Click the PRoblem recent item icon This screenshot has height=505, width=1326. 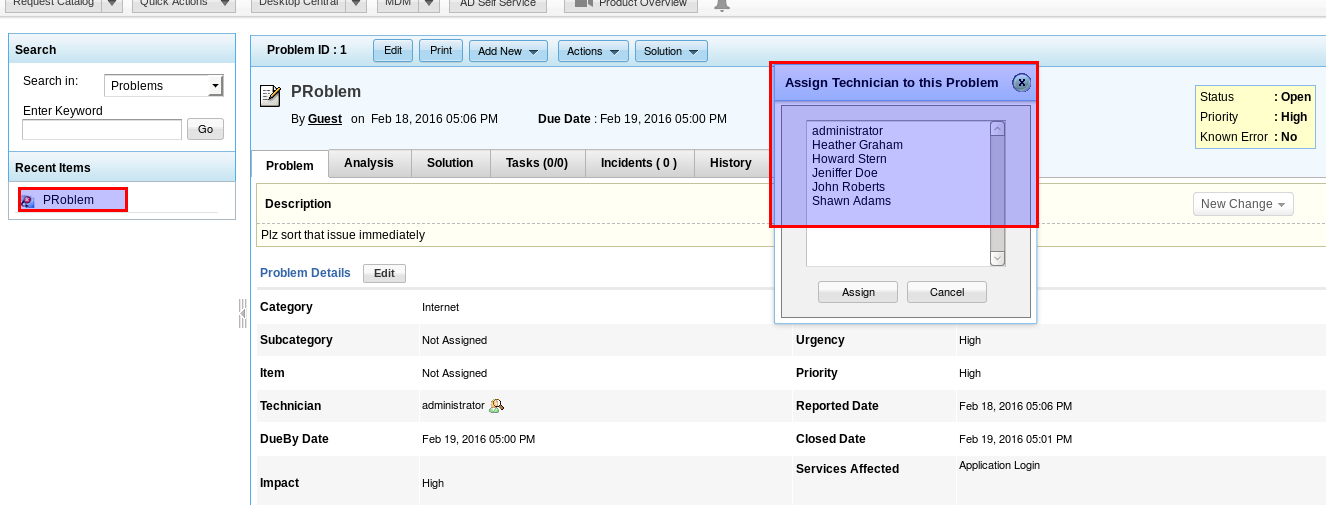click(x=28, y=200)
